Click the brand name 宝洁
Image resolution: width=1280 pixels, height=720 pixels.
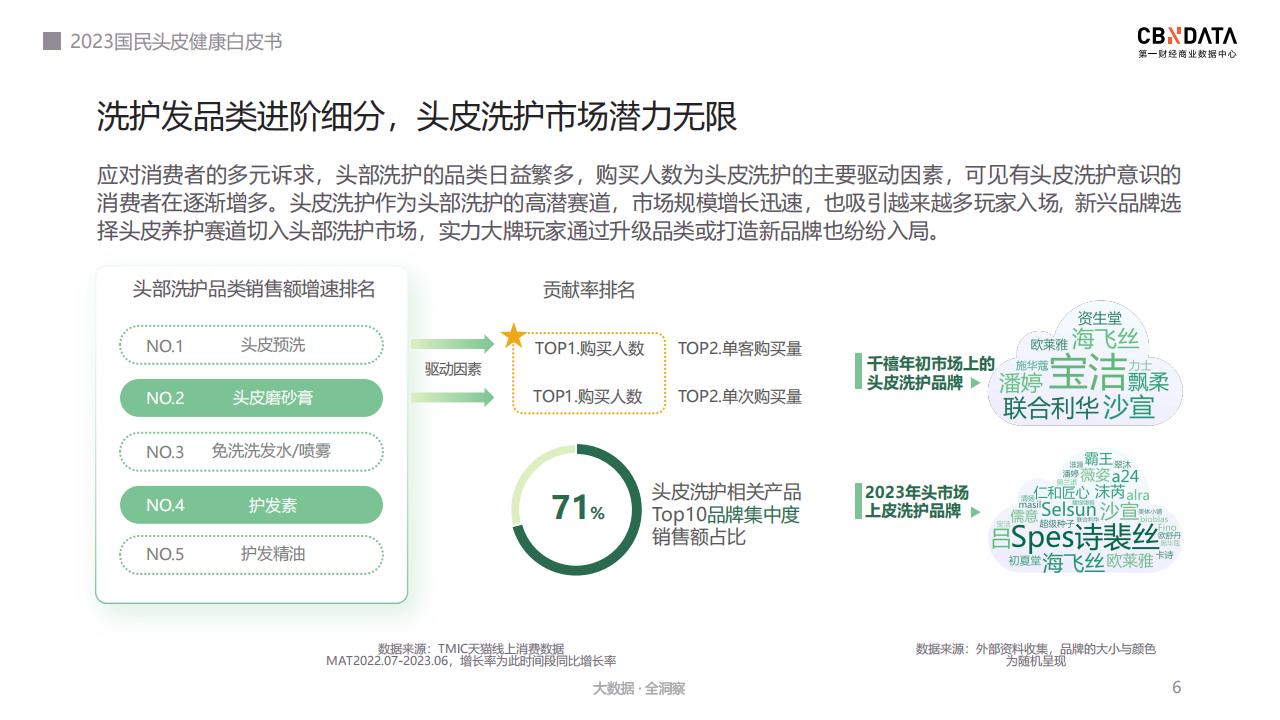coord(1088,374)
